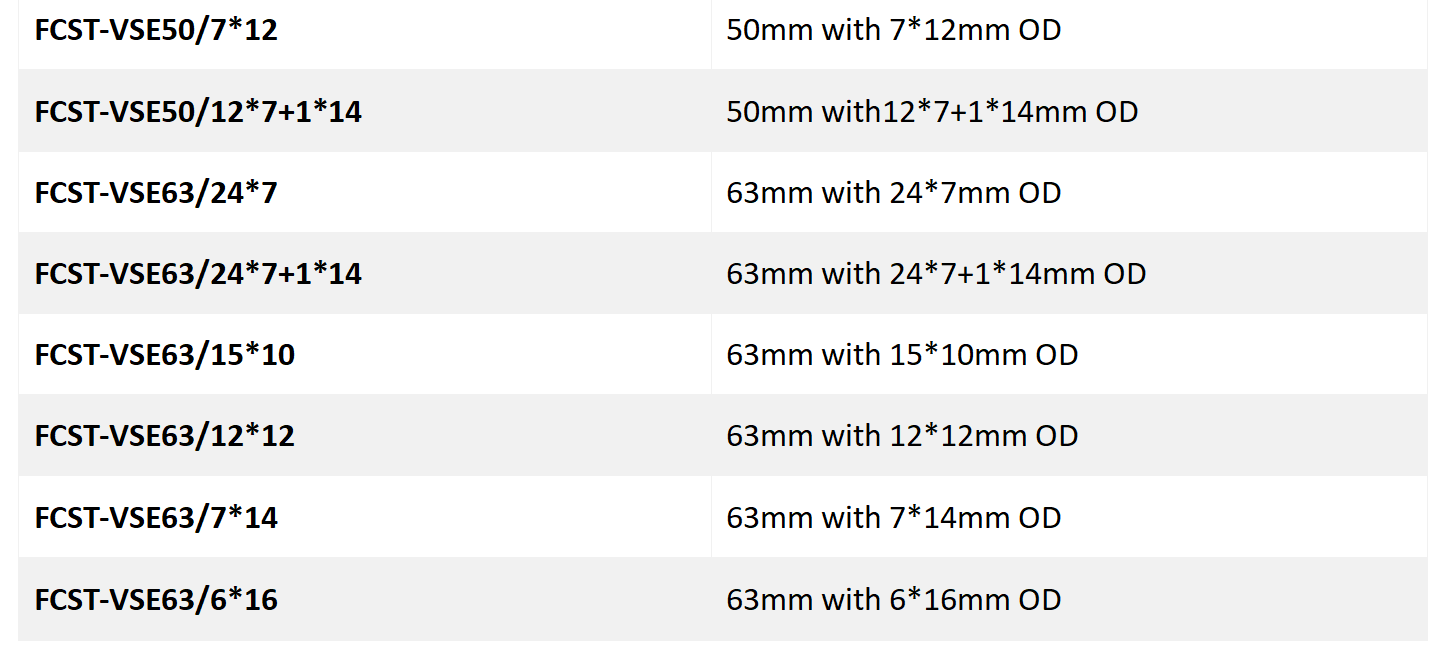Click the FCST-VSE63/12*12 model name

[x=165, y=436]
